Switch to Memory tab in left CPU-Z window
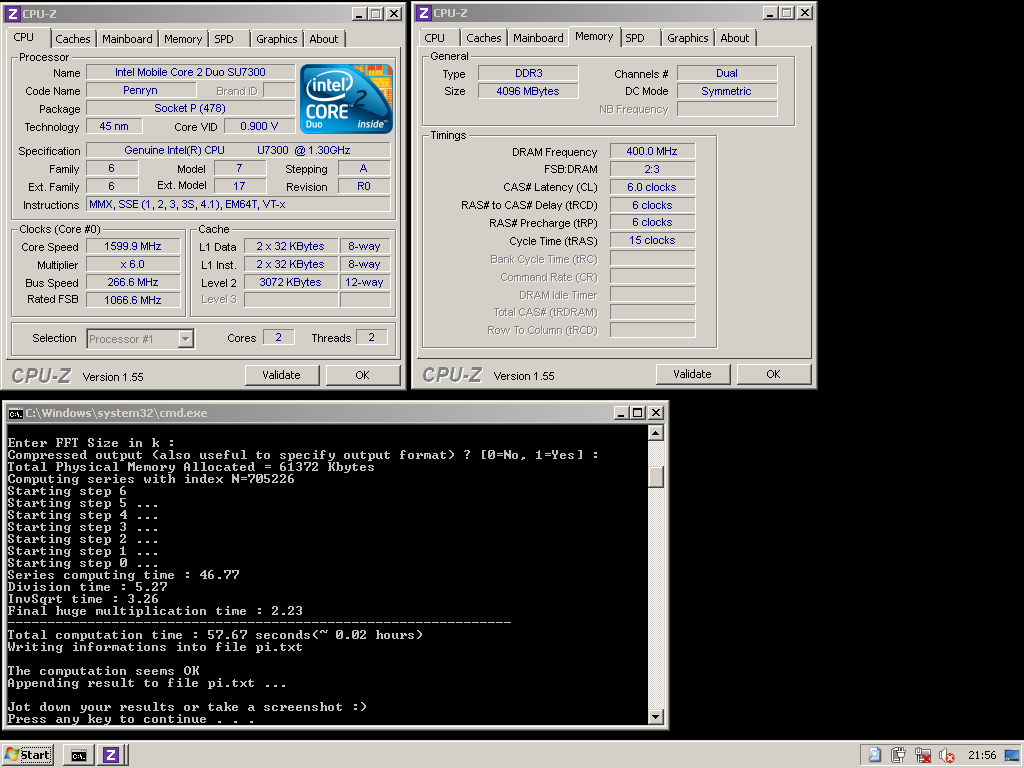The image size is (1024, 768). tap(183, 39)
